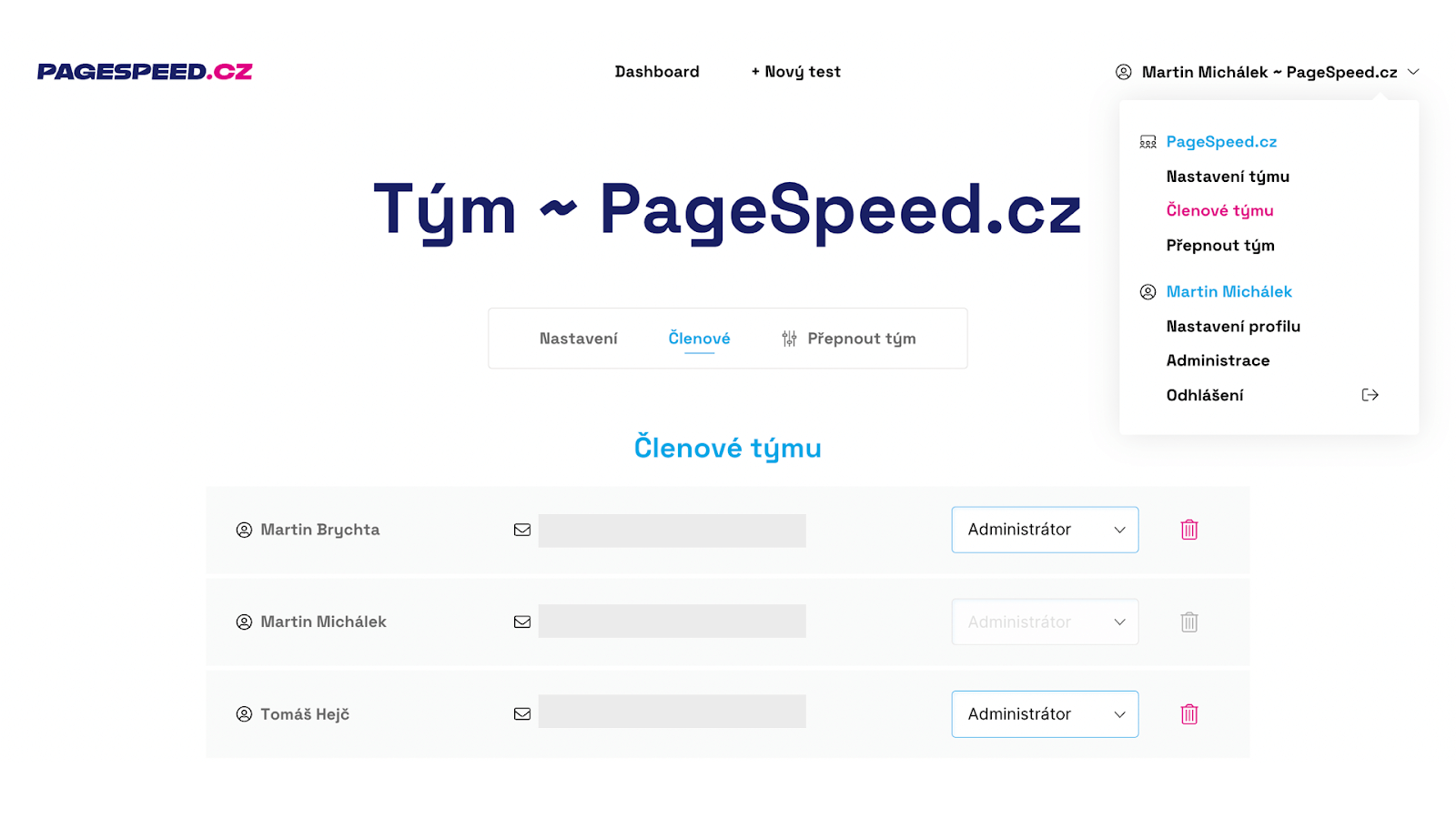Collapse the user account menu chevron
The image size is (1456, 819).
pyautogui.click(x=1413, y=72)
